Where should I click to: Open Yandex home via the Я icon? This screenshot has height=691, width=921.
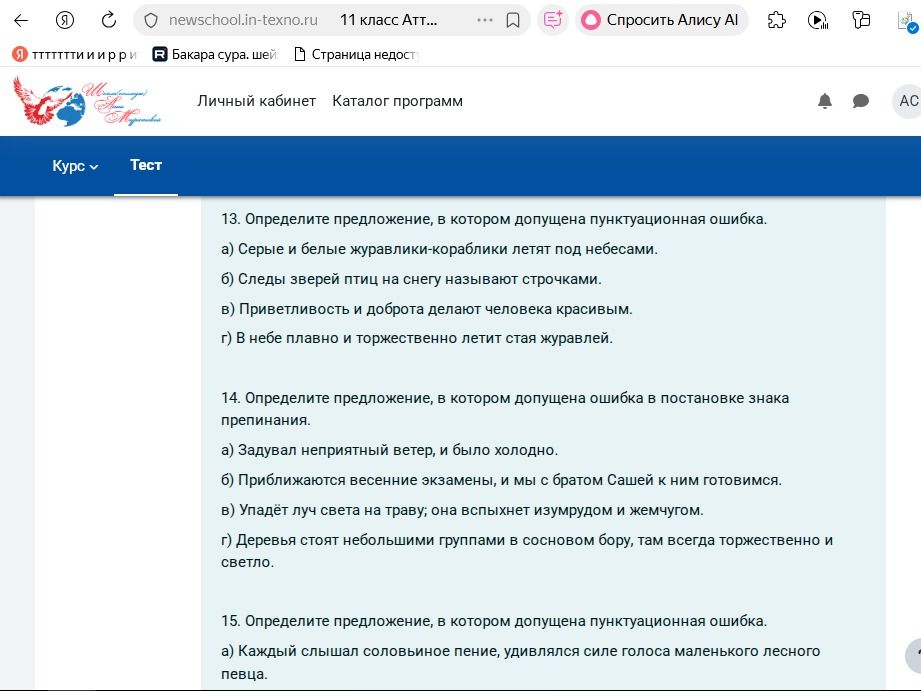[65, 21]
